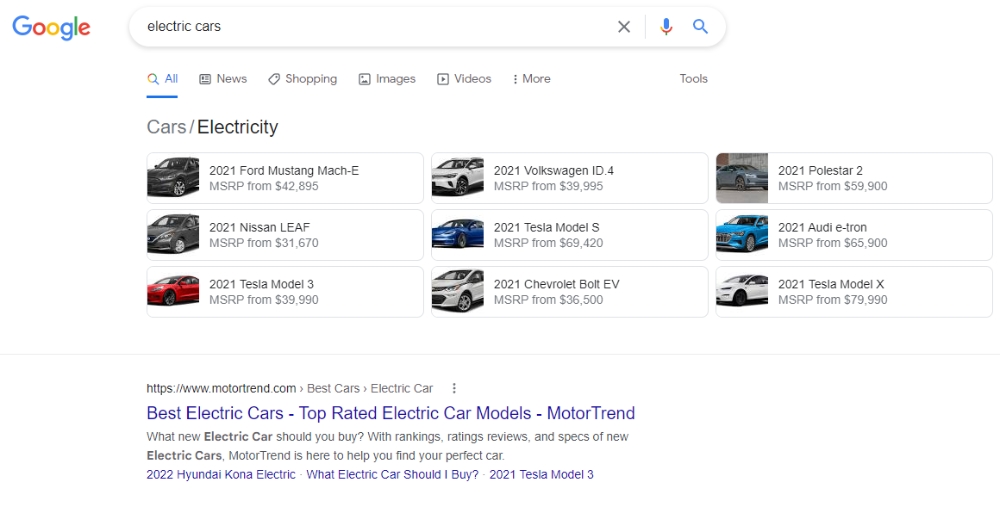Click the 2021 Audi e-tron car image
The width and height of the screenshot is (1000, 507).
[x=742, y=235]
